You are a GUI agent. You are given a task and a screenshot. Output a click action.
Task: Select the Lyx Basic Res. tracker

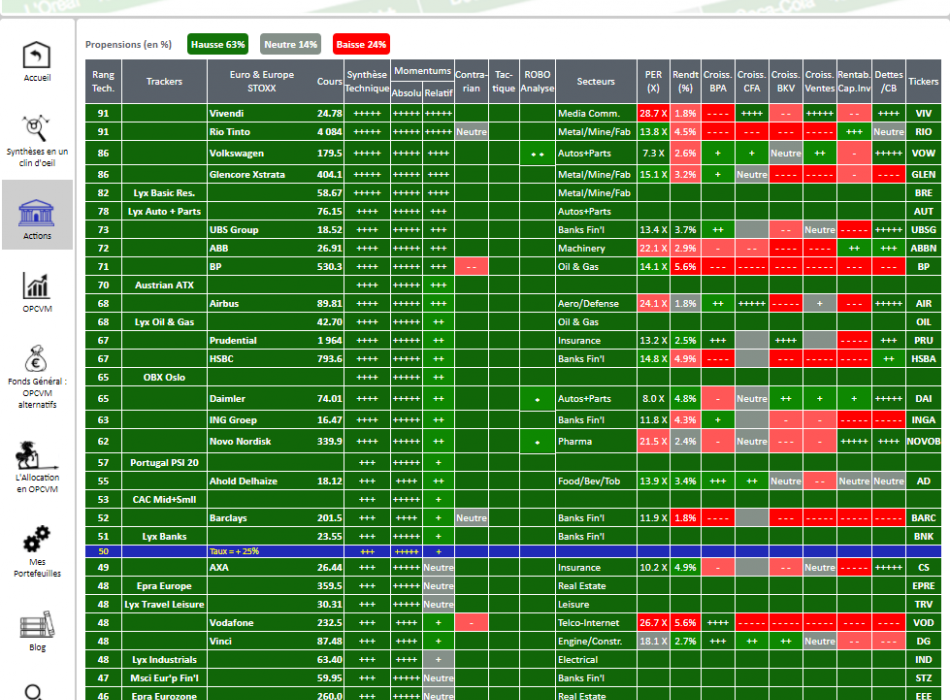click(164, 193)
